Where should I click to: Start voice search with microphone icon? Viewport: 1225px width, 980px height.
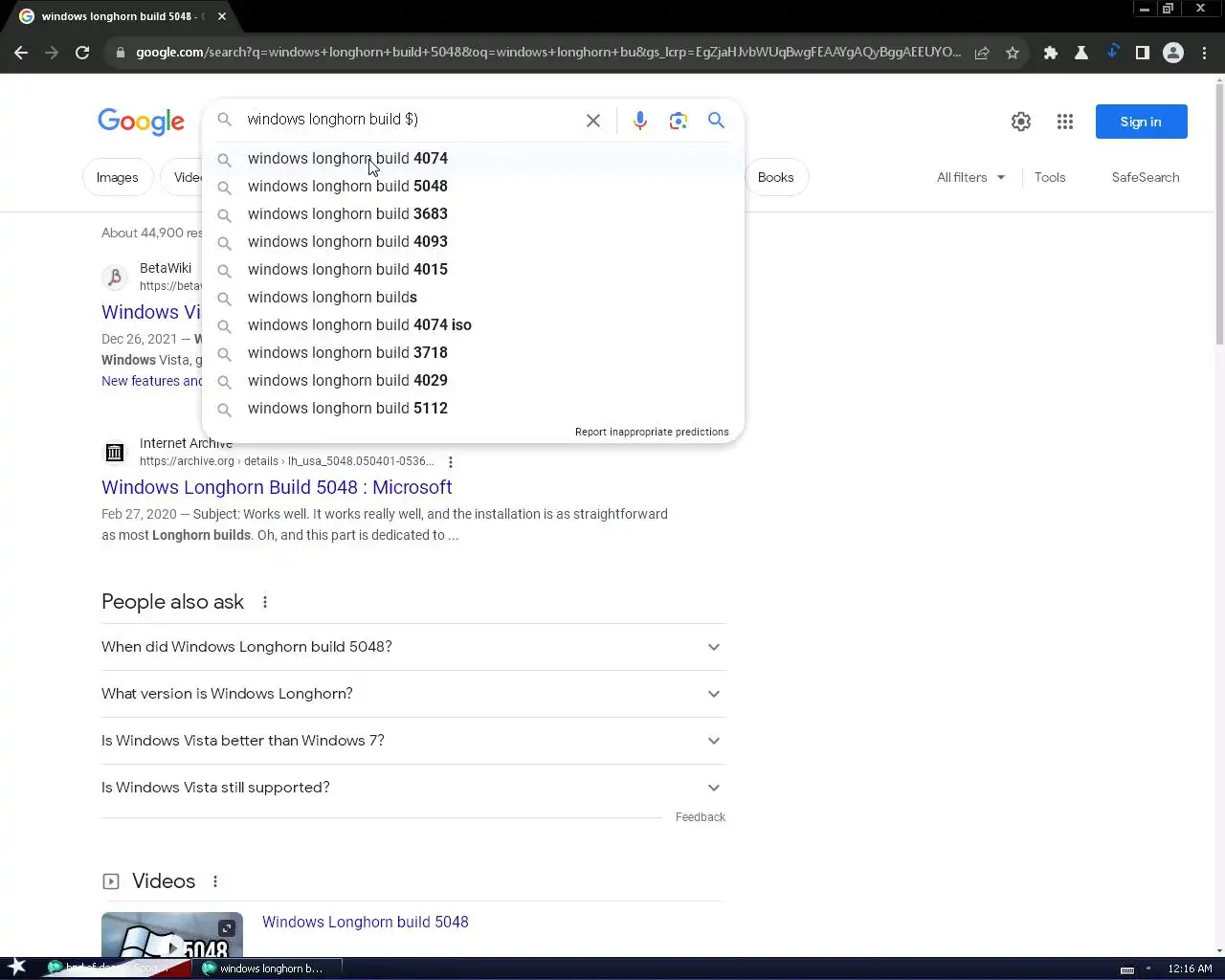(x=640, y=121)
